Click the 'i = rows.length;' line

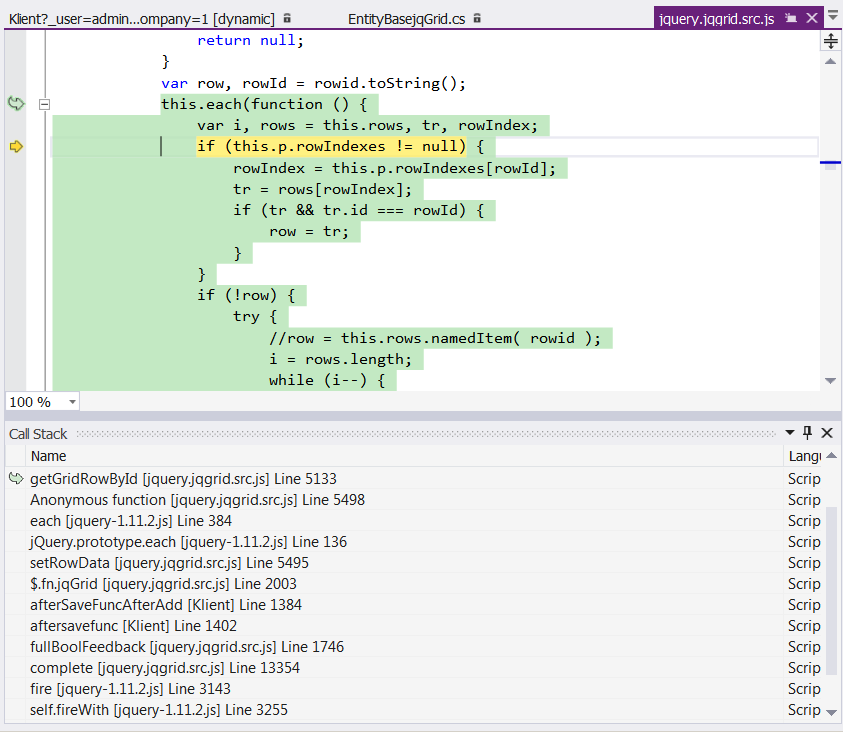[x=340, y=359]
